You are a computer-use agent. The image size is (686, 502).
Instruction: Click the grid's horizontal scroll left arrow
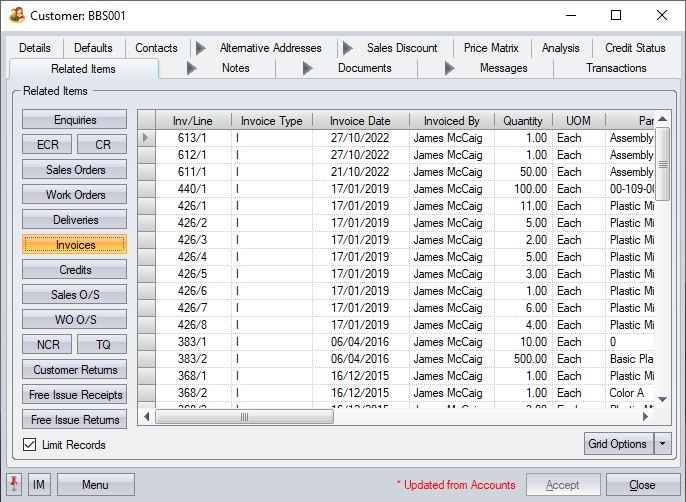point(146,417)
